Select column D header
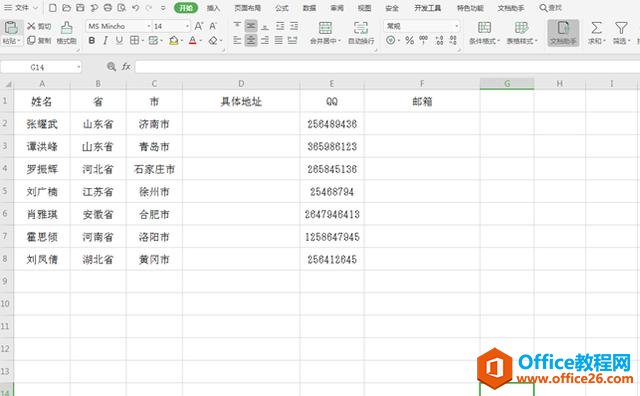 [x=241, y=84]
